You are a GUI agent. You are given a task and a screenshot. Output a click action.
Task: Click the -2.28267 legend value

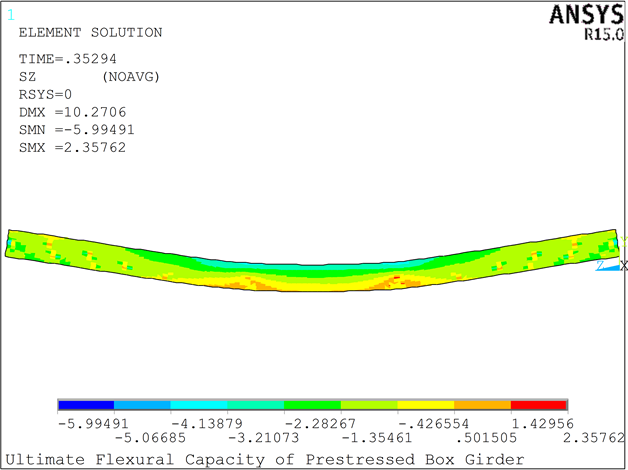(312, 423)
